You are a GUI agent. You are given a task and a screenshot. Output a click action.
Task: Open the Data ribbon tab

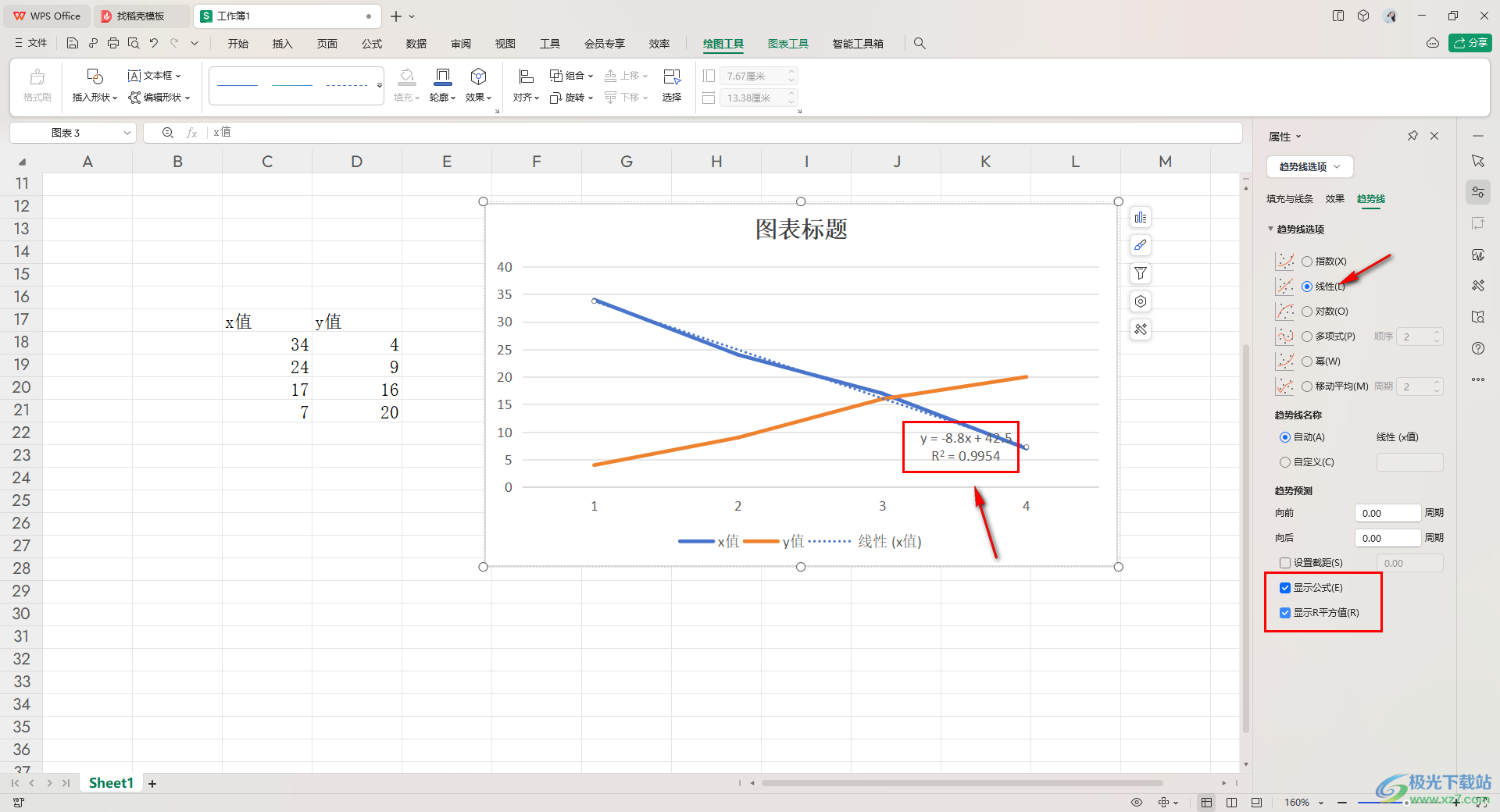click(x=416, y=44)
